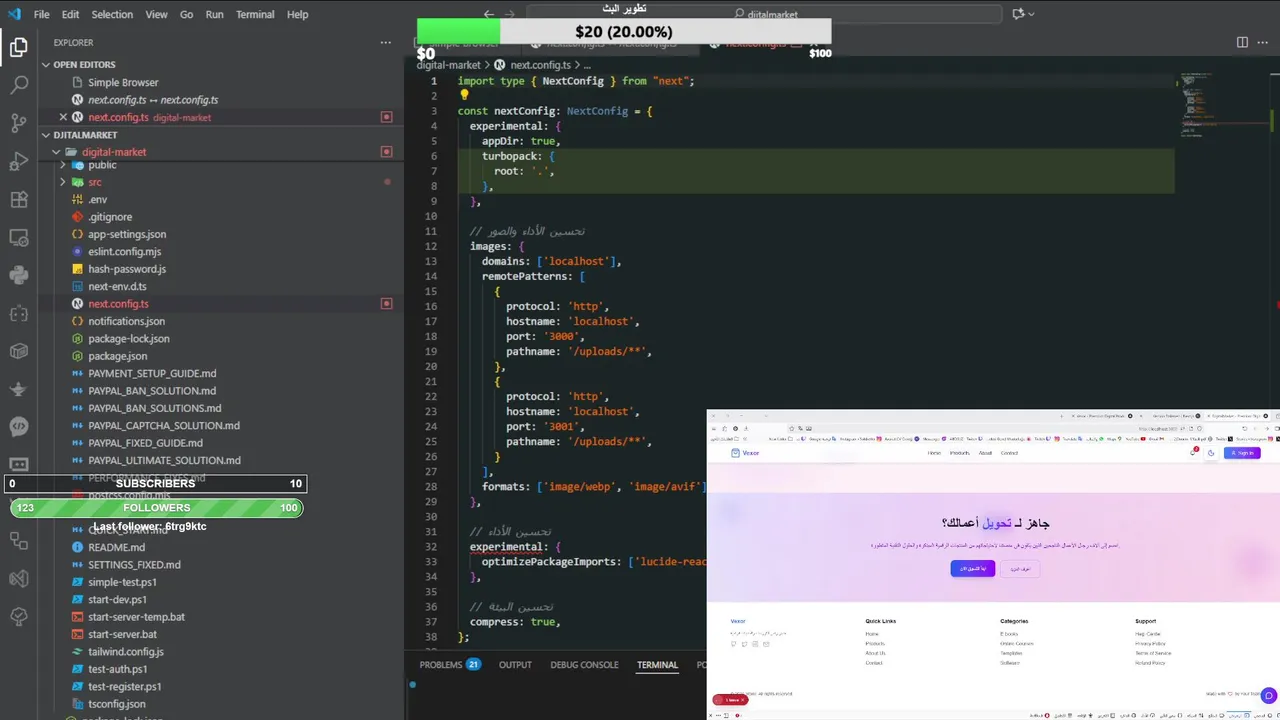
Task: Click the notification bell in Vexor site
Action: 1193,452
